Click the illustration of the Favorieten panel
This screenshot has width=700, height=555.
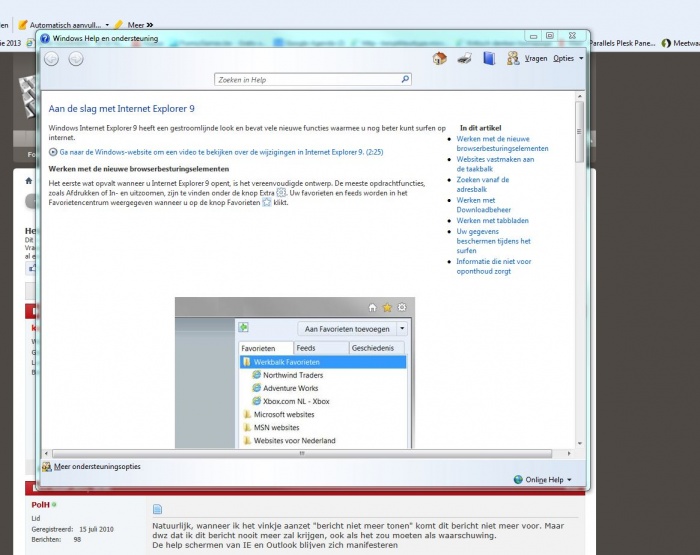(x=295, y=373)
